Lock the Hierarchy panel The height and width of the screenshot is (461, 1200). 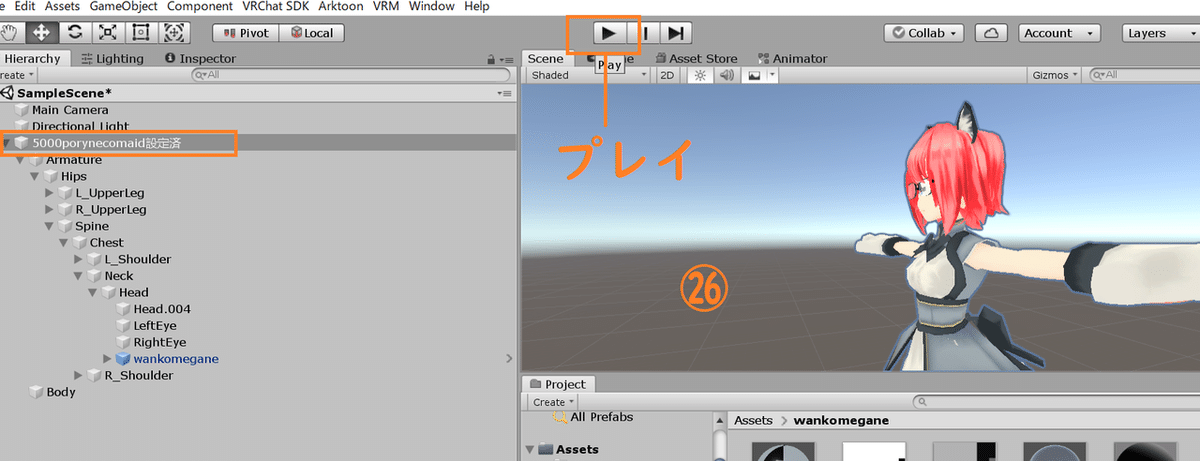[491, 60]
